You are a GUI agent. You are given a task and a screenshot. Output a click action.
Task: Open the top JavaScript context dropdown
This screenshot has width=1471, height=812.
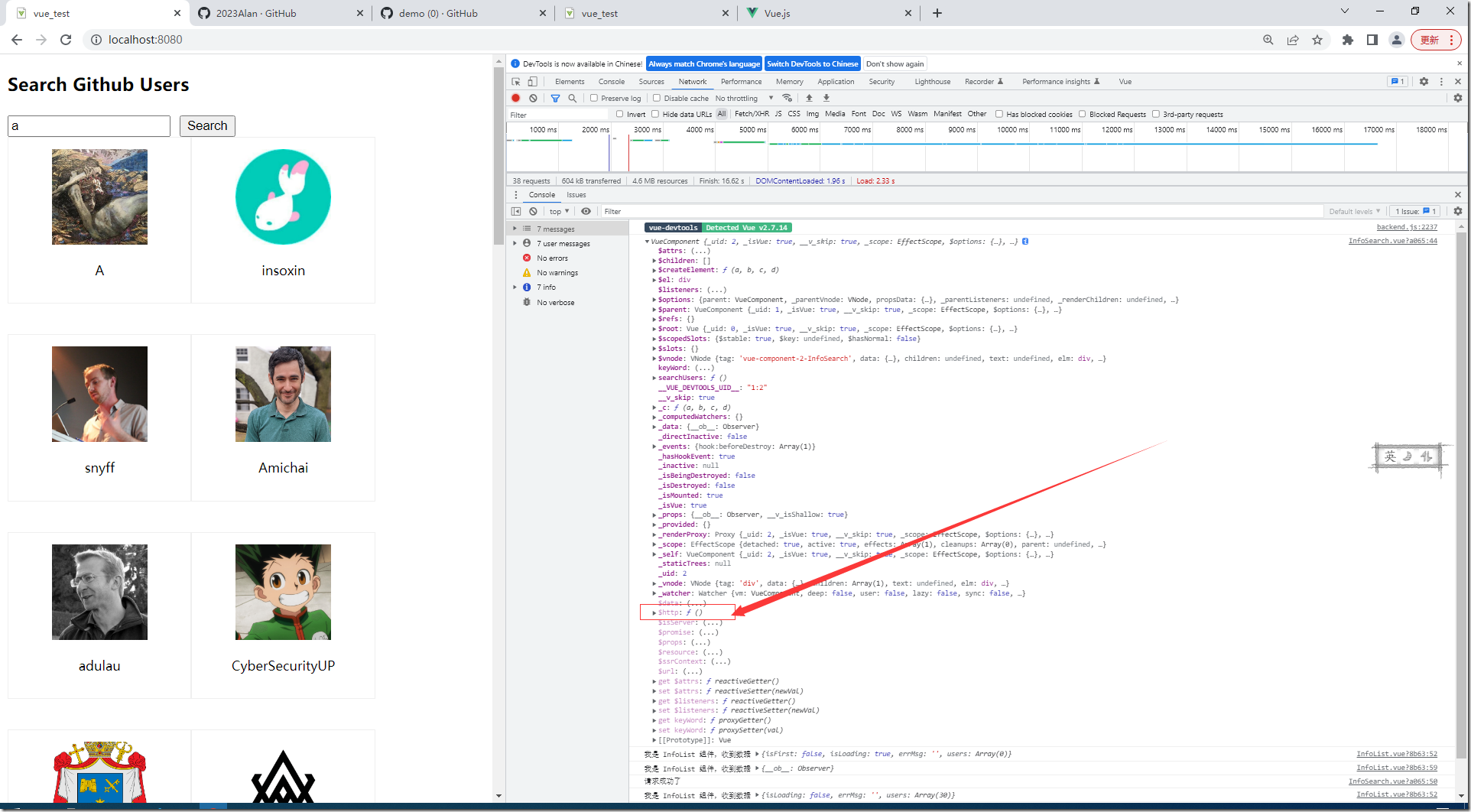(559, 211)
